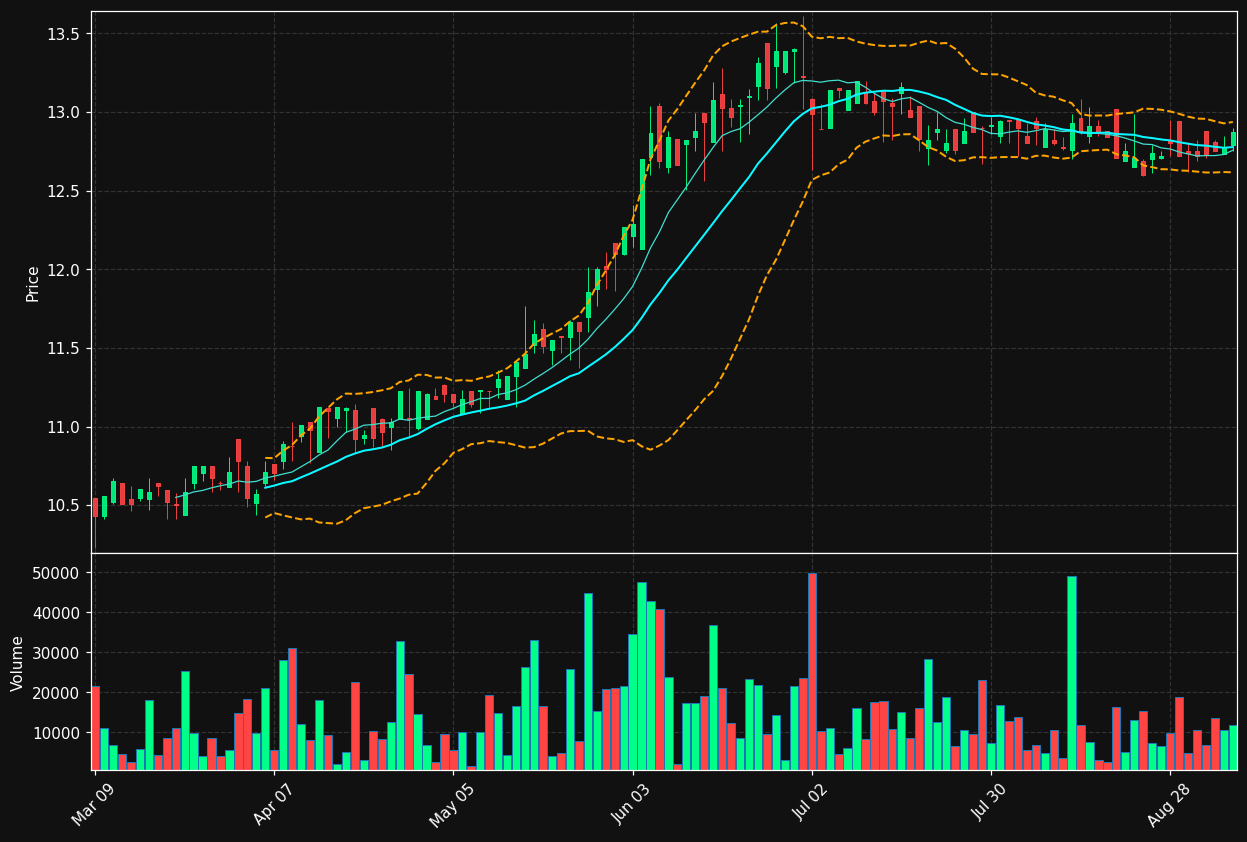Image resolution: width=1247 pixels, height=842 pixels.
Task: Click the tall green volume bar between Jul 30 and Aug 28
Action: click(1072, 673)
